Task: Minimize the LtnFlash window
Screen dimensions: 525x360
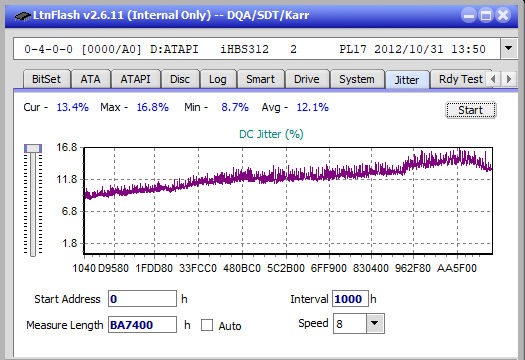Action: coord(469,15)
